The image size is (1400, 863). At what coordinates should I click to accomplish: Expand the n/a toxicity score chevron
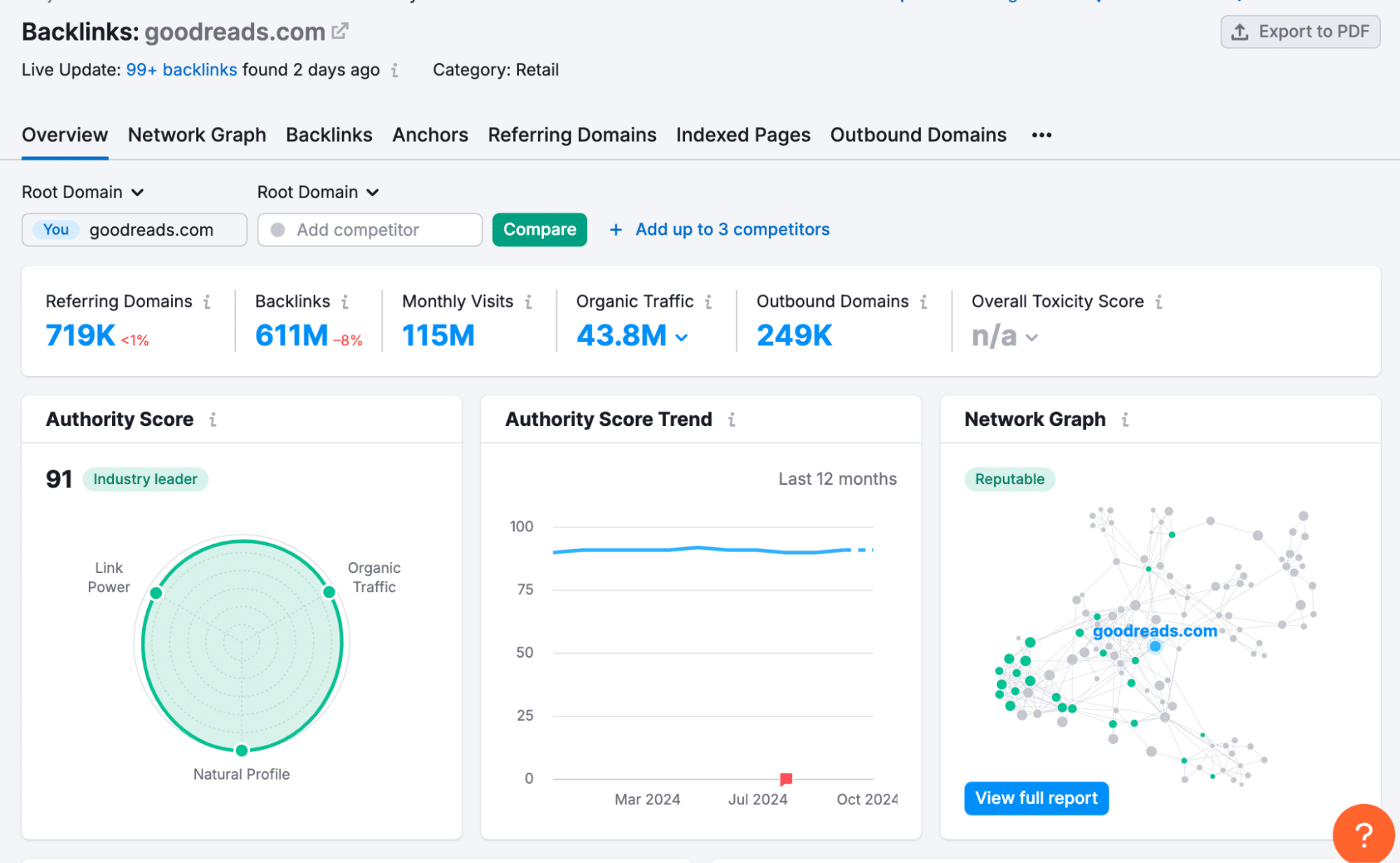coord(1032,338)
